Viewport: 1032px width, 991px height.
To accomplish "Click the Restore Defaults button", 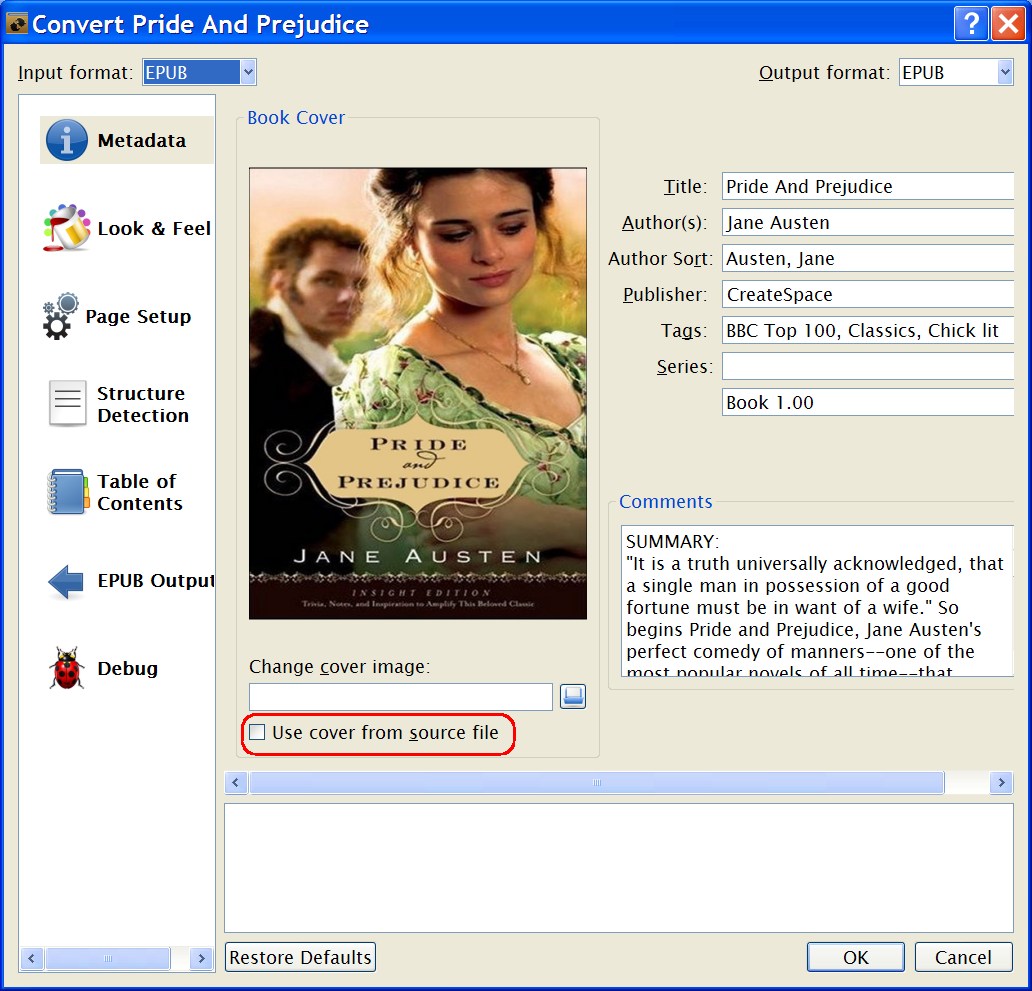I will pos(300,957).
